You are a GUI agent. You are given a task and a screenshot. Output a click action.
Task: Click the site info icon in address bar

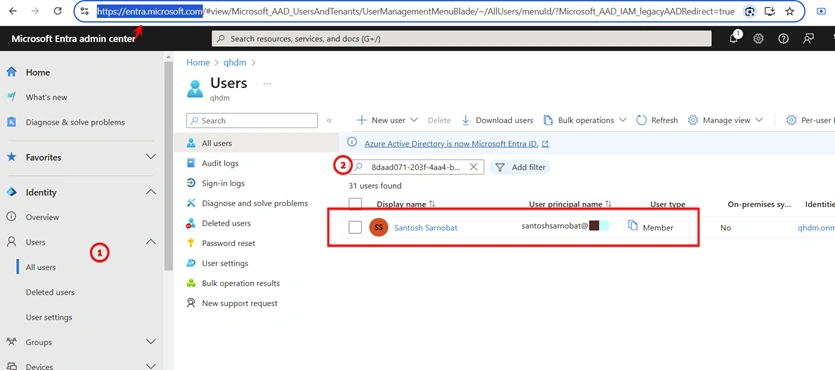pyautogui.click(x=85, y=11)
